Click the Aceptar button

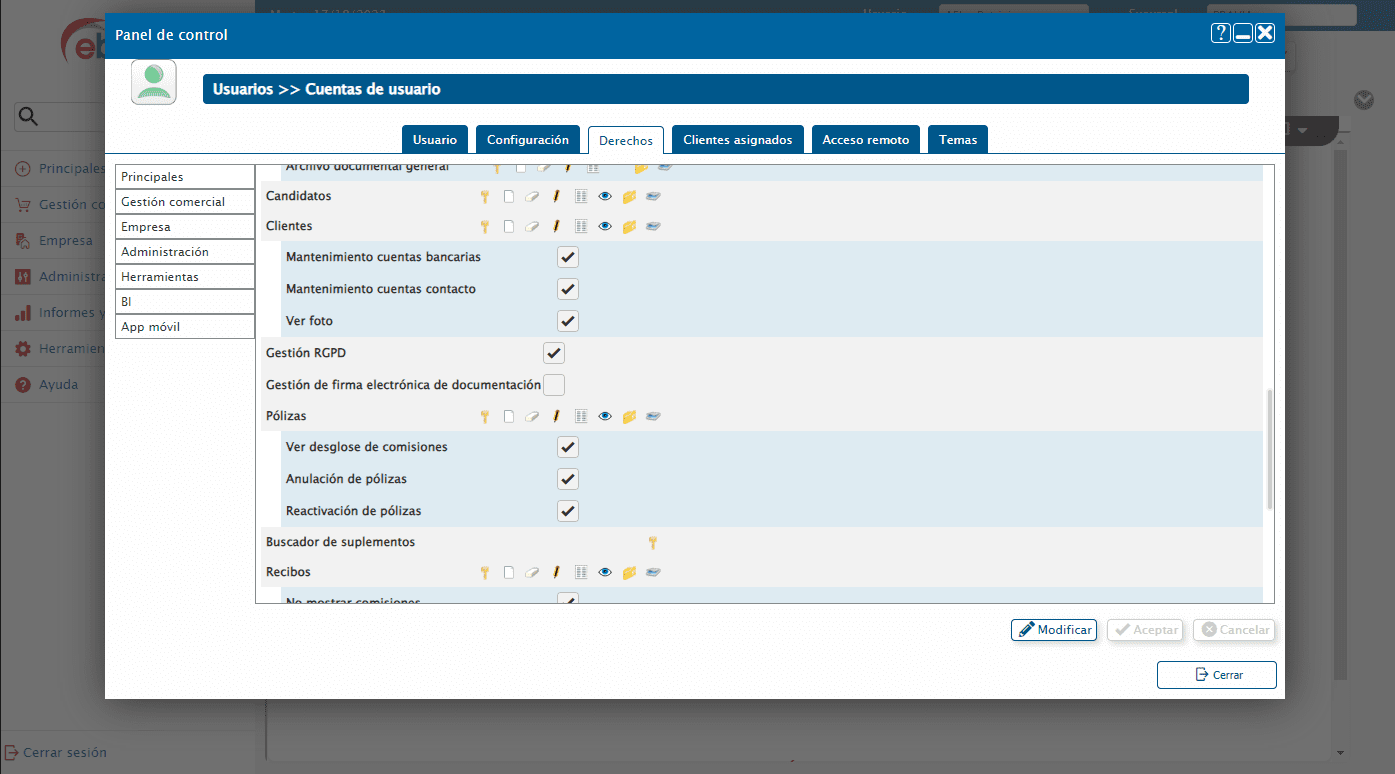tap(1145, 630)
